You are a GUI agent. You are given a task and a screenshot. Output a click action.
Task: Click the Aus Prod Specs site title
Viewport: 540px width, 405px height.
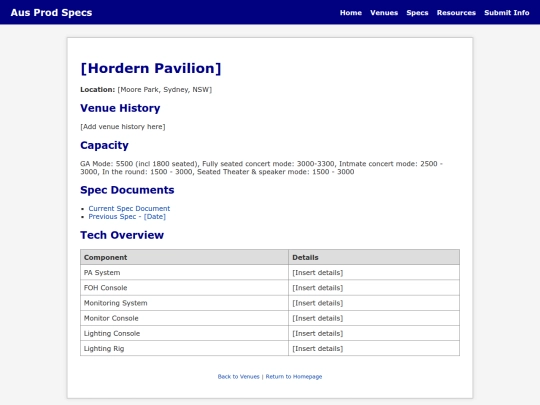point(51,13)
